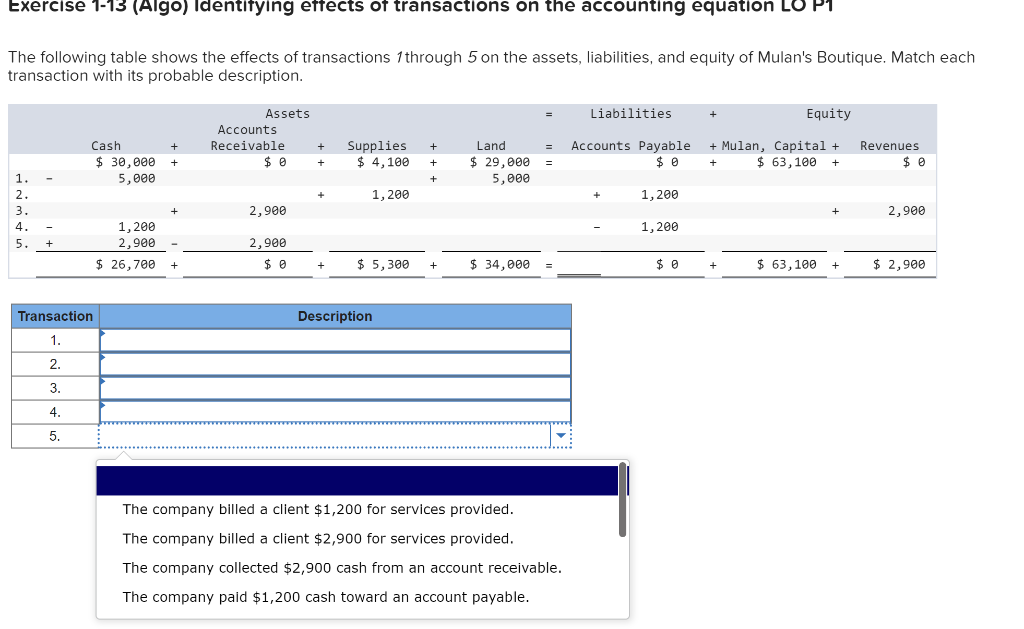This screenshot has height=629, width=1024.
Task: Click the Land beginning balance $ 29,000
Action: pos(500,162)
